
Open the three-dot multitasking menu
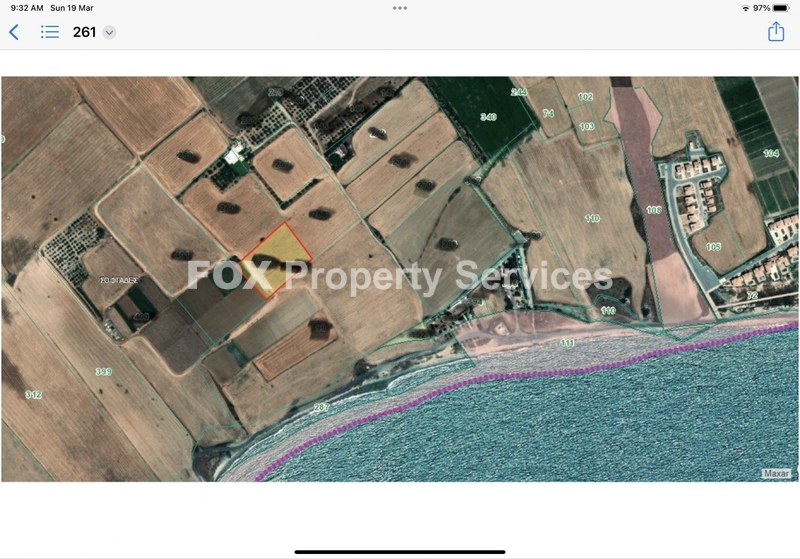pyautogui.click(x=400, y=8)
